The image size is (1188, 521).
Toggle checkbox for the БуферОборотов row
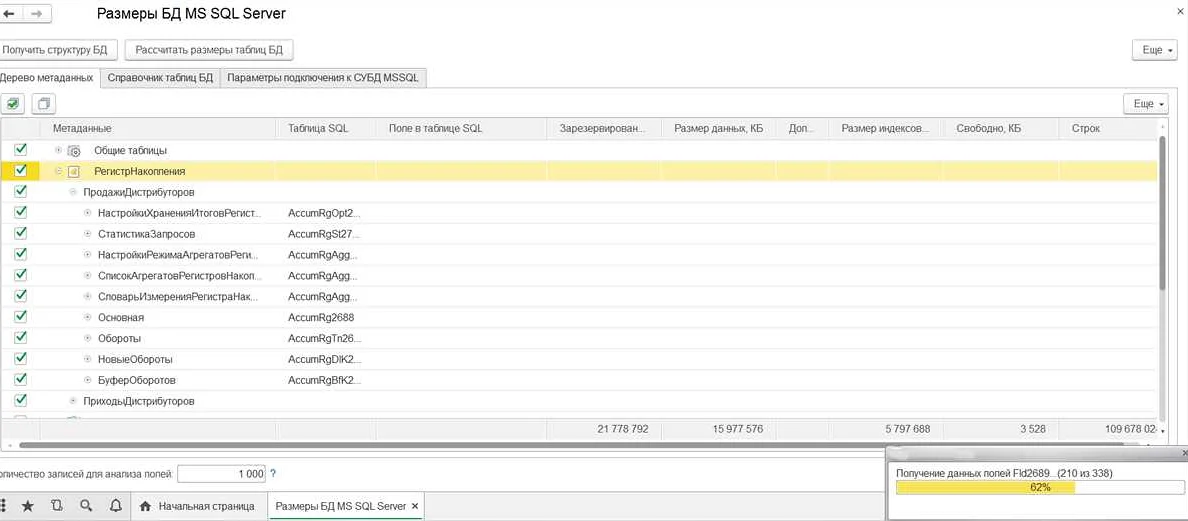(21, 380)
